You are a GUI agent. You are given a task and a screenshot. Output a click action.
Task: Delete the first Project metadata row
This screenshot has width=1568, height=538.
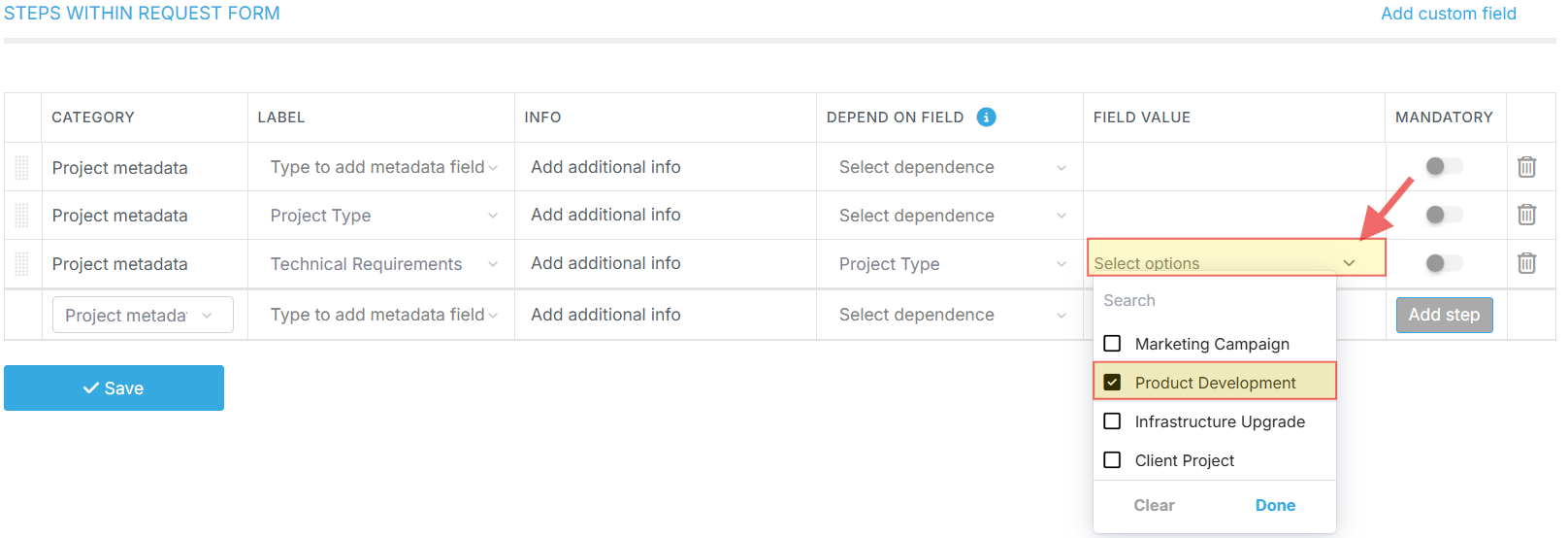(x=1526, y=167)
